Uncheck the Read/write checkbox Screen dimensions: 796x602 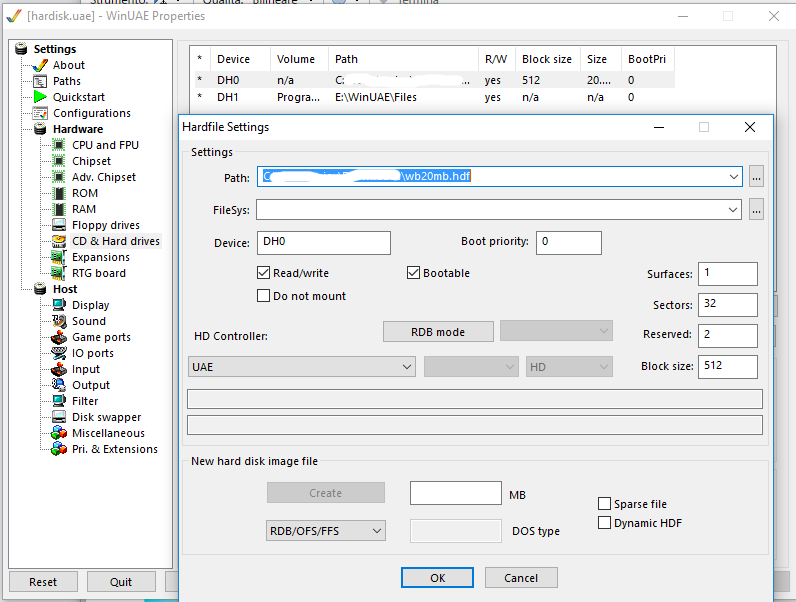tap(263, 273)
